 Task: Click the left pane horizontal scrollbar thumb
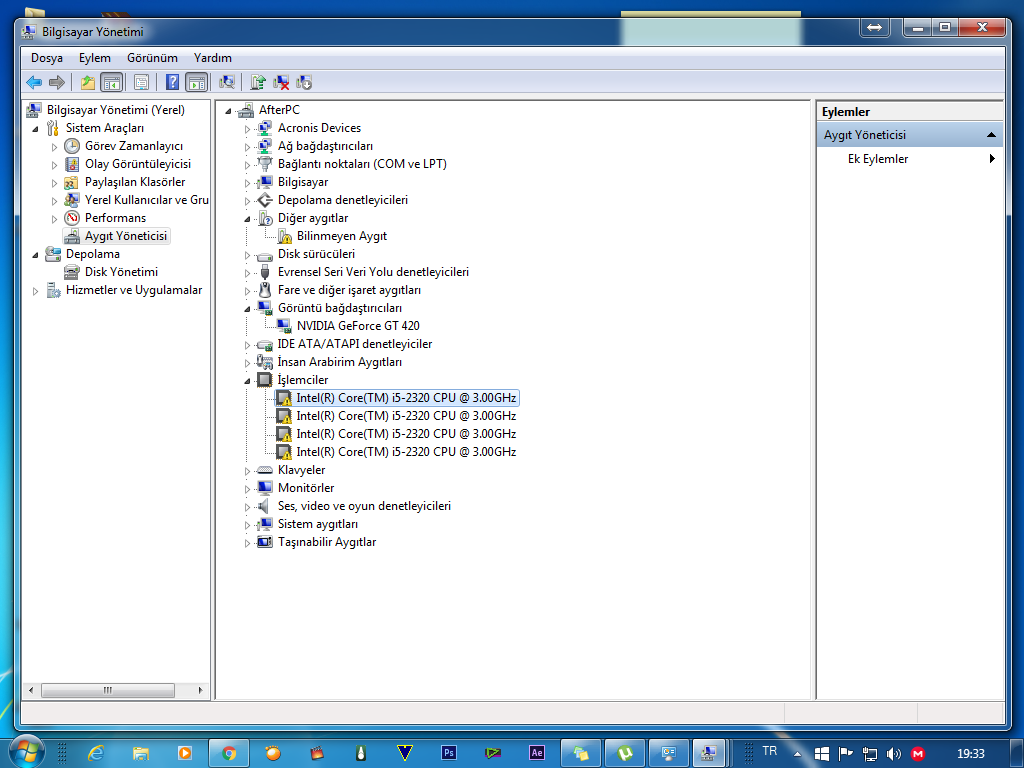click(108, 690)
